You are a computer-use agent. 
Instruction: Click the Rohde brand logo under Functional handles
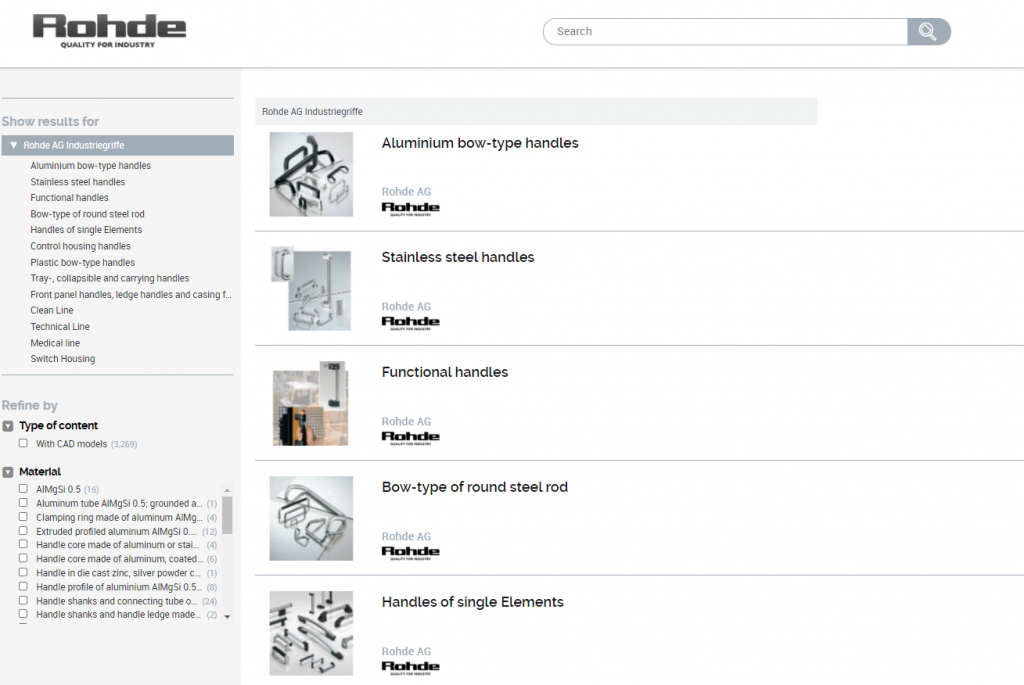pos(410,437)
